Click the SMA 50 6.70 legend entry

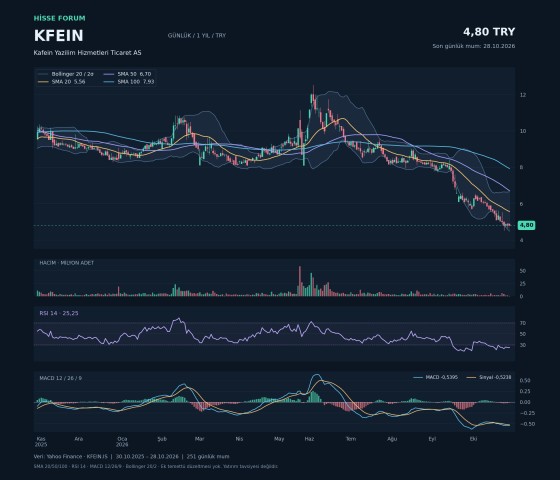[128, 74]
